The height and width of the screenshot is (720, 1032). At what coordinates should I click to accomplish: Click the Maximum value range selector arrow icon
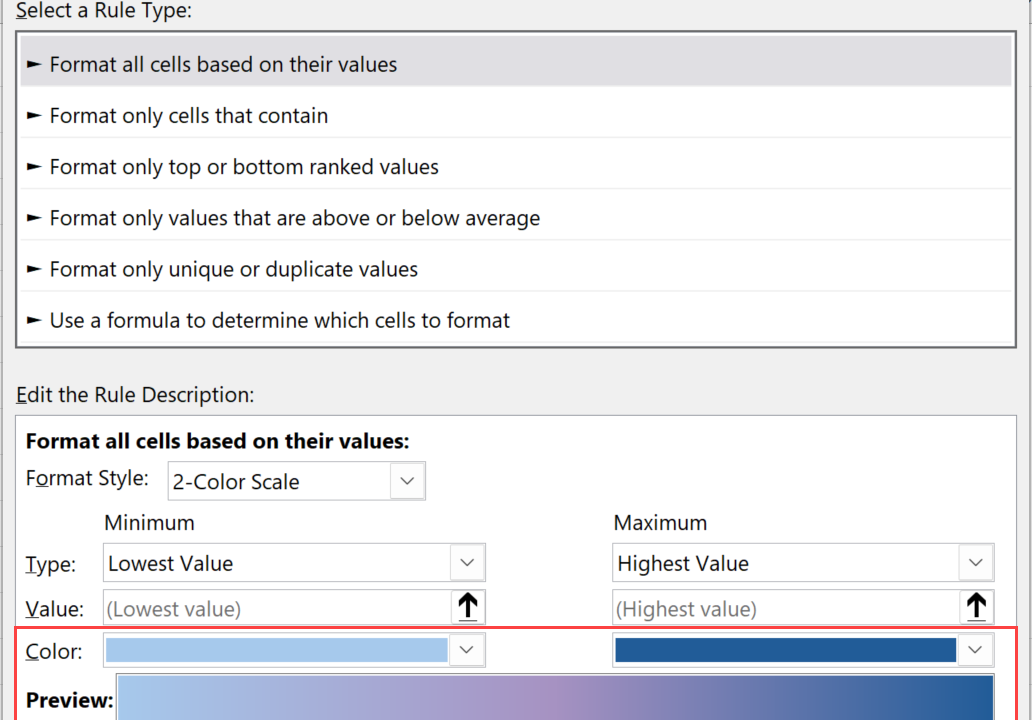(977, 607)
